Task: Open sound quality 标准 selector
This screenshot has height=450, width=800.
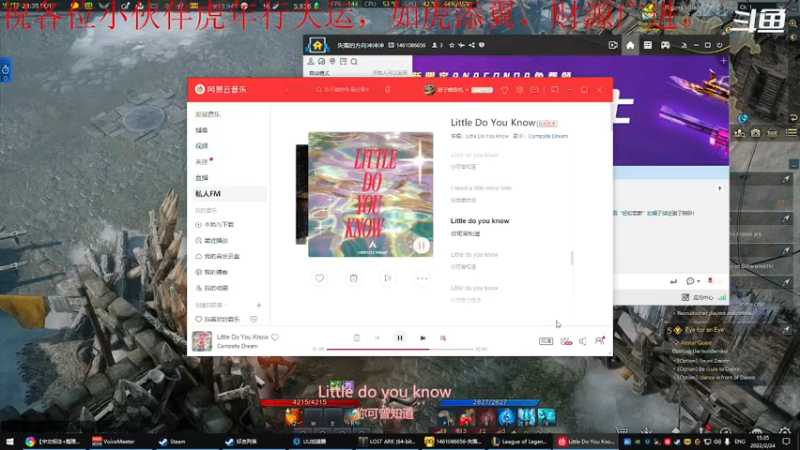Action: pos(546,341)
